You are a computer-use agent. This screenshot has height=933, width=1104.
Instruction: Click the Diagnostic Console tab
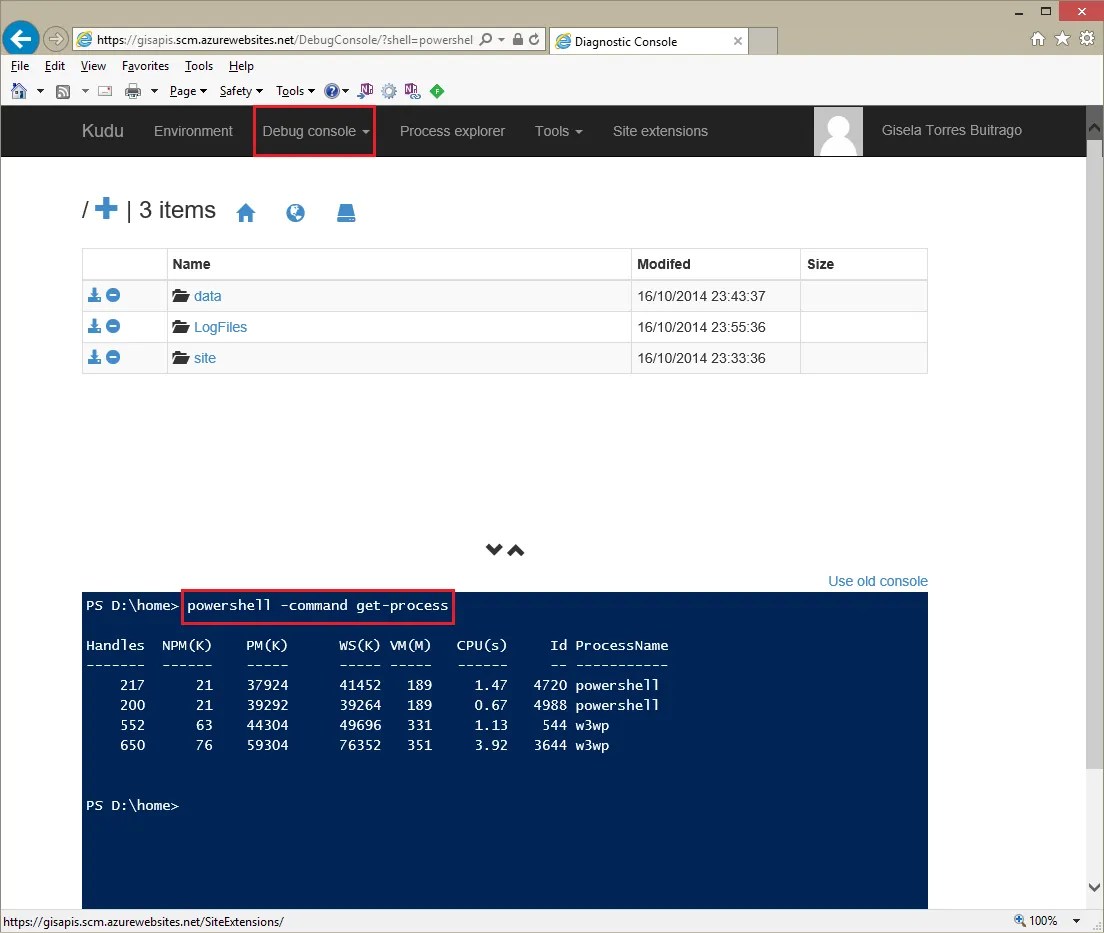tap(647, 41)
